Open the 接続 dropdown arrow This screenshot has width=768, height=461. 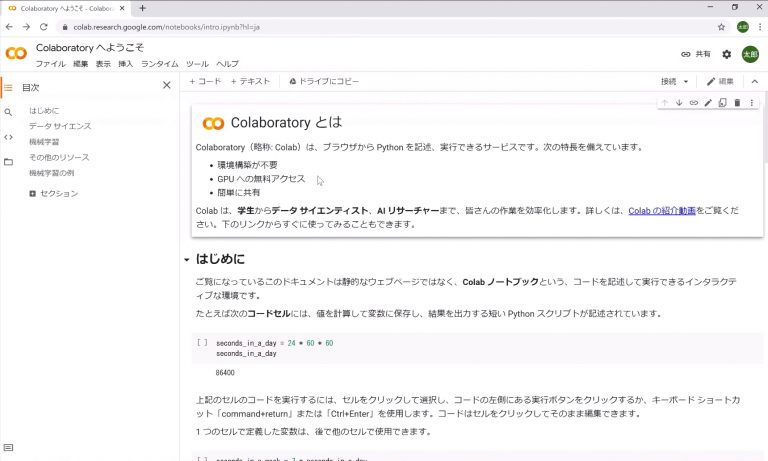pyautogui.click(x=686, y=81)
